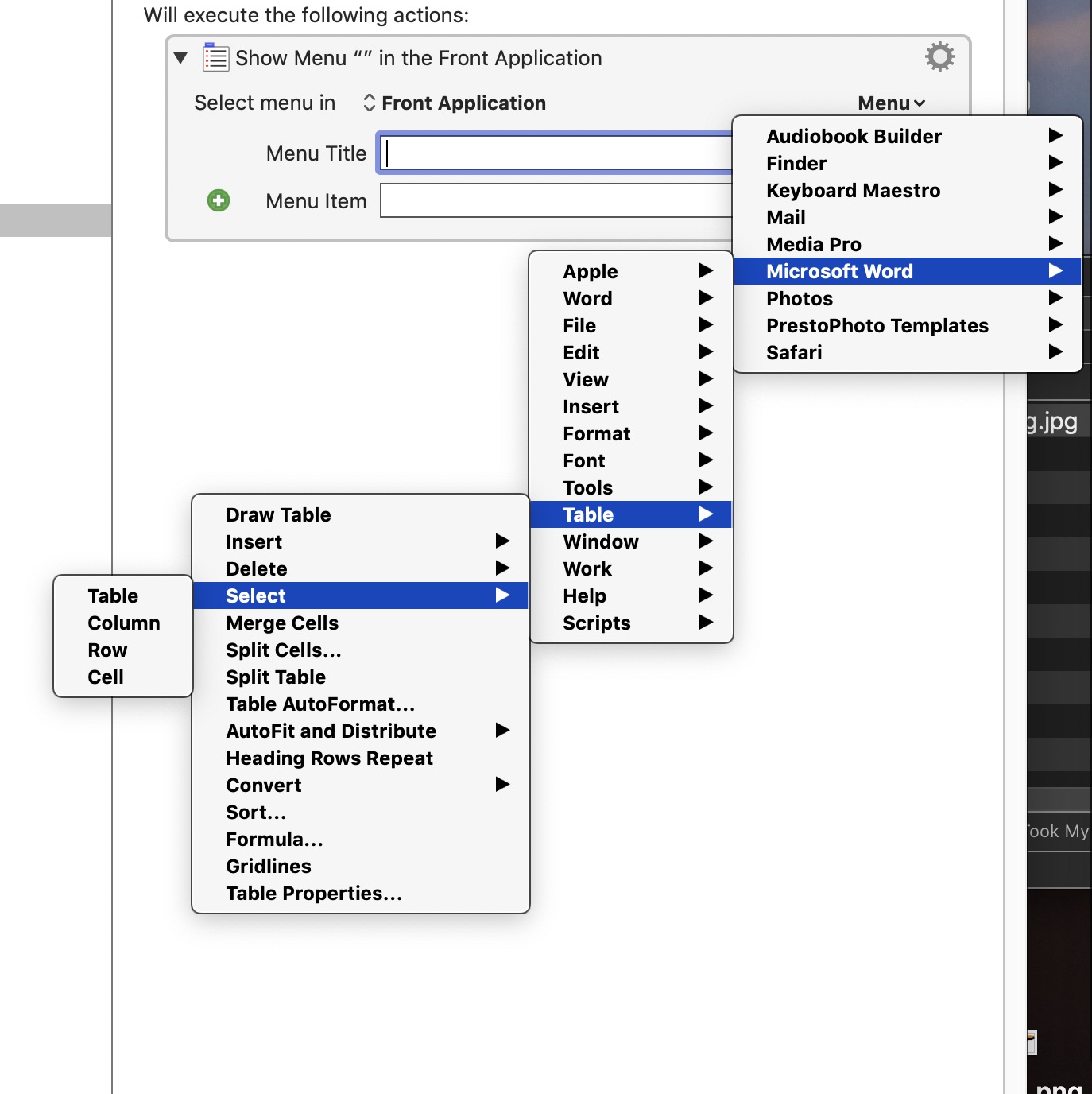The image size is (1092, 1094).
Task: Choose Gridlines from the Table menu
Action: coord(361,867)
